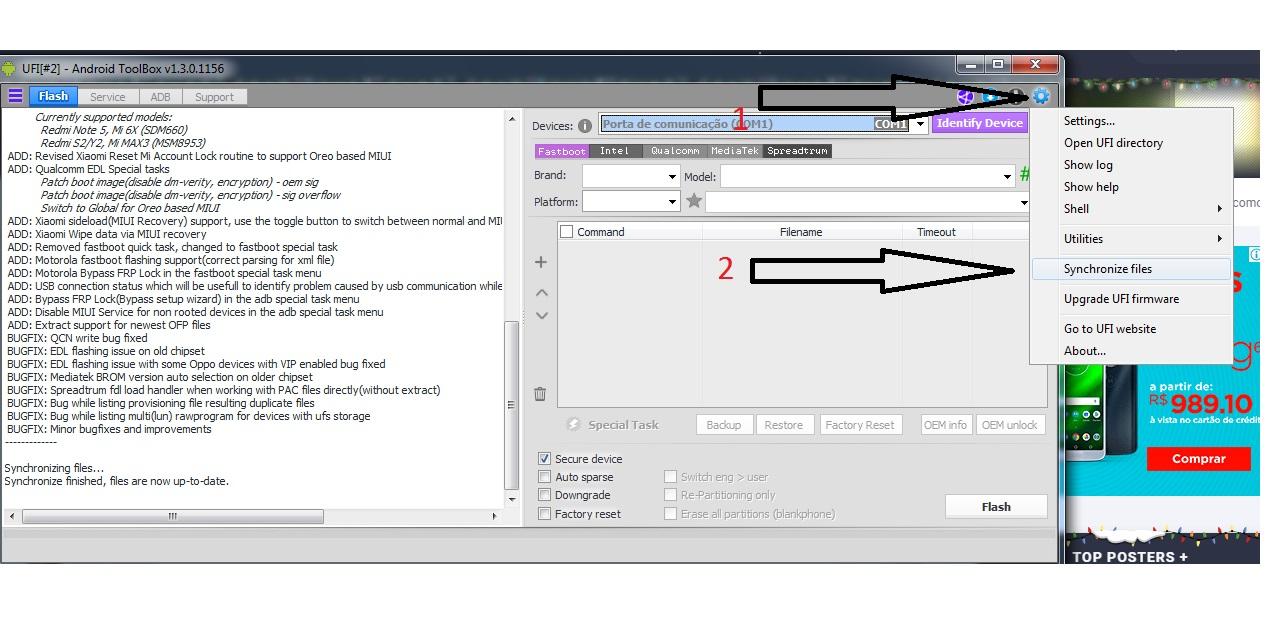Click the Factory Reset button

[859, 425]
